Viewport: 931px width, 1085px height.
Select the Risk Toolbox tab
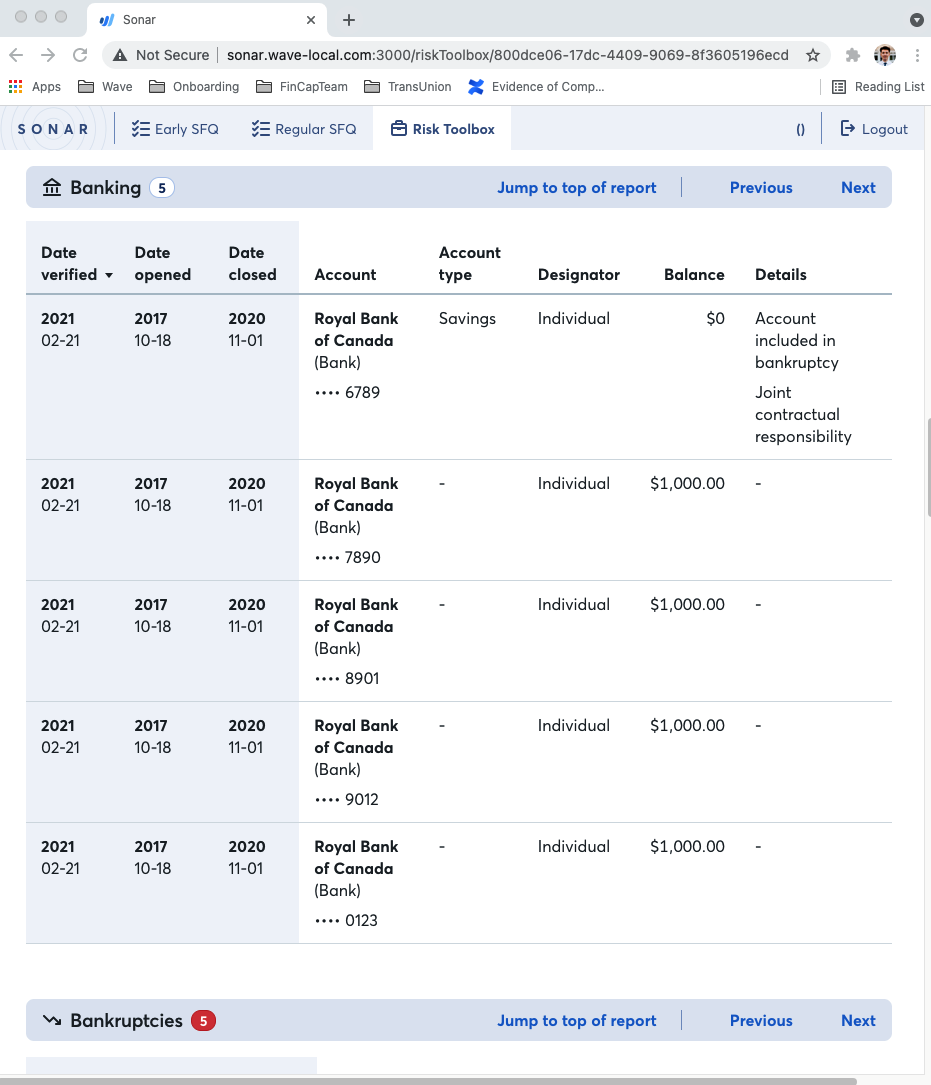(x=442, y=129)
